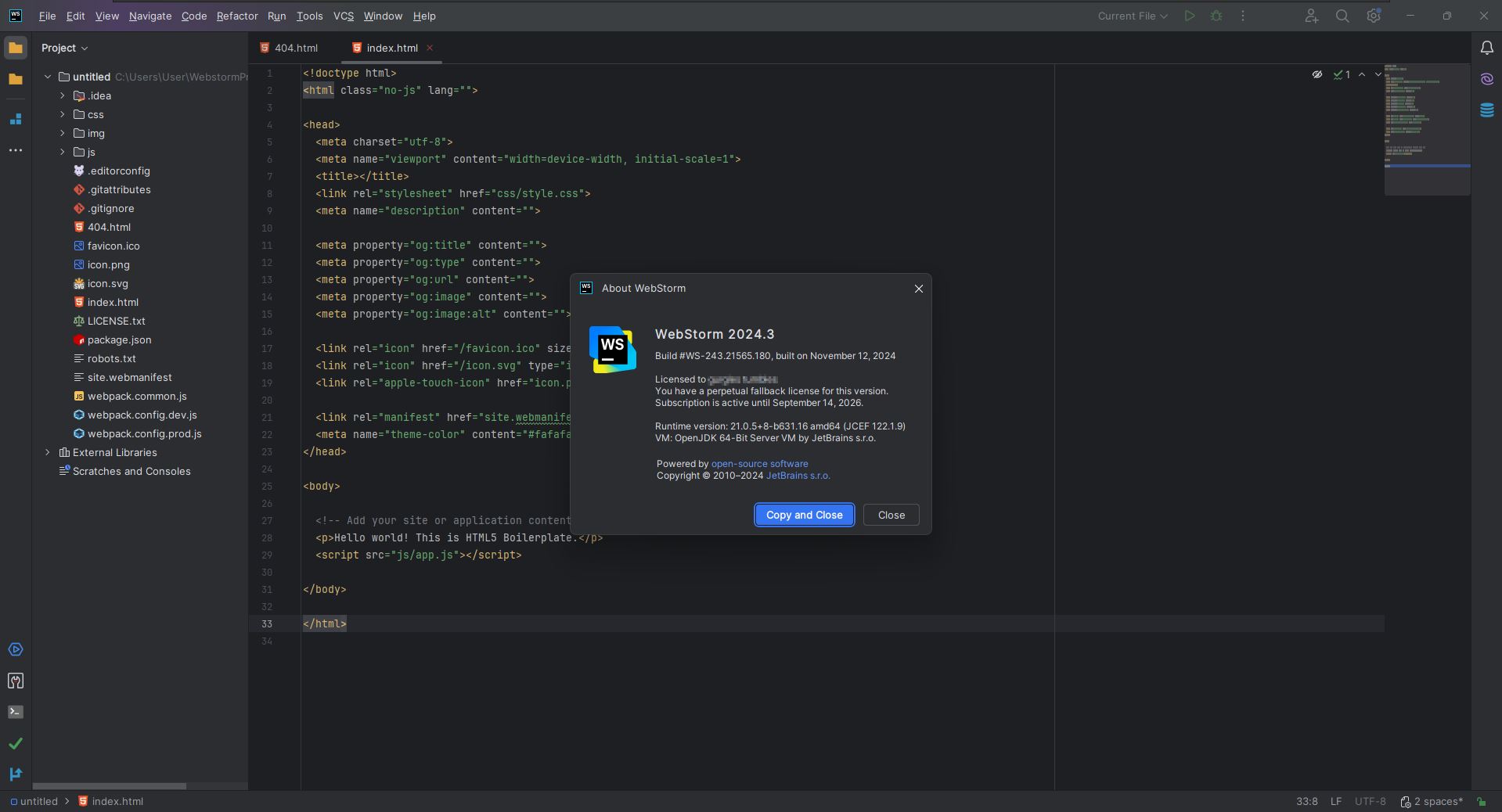This screenshot has height=812, width=1502.
Task: Toggle reader mode eye icon in editor
Action: click(1317, 74)
